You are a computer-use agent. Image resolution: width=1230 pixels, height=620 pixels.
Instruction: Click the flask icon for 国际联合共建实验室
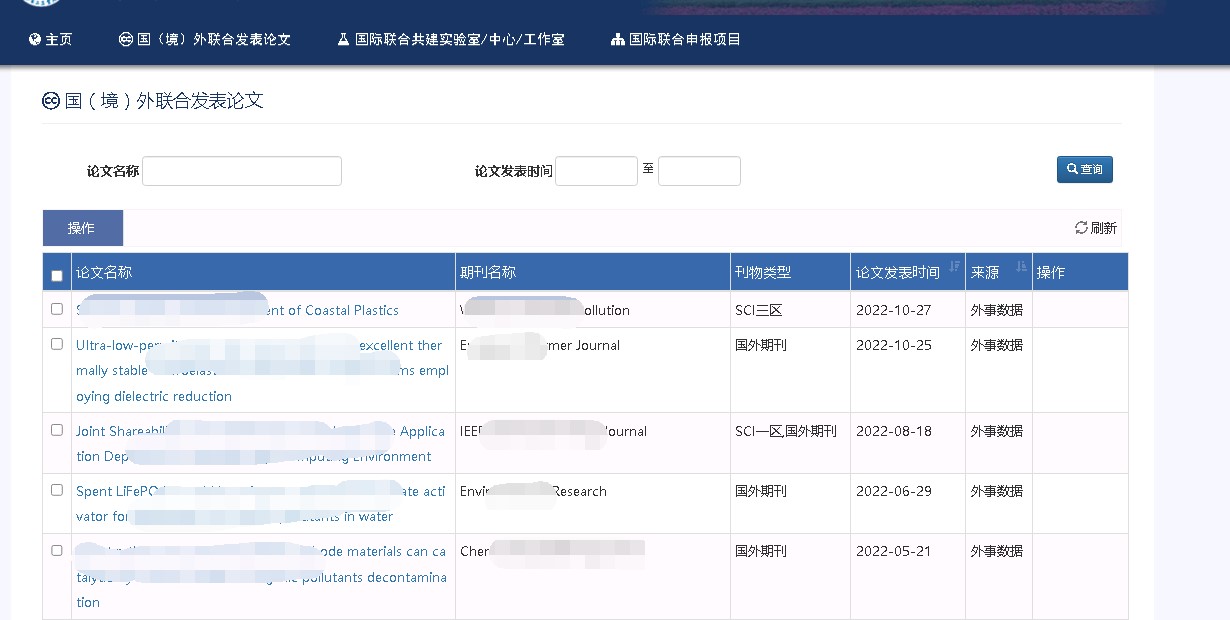[x=344, y=40]
